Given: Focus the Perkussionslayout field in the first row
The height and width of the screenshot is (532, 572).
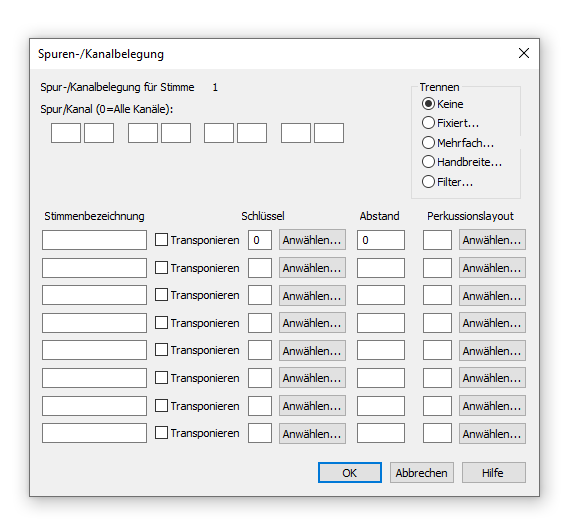Looking at the screenshot, I should tap(437, 240).
